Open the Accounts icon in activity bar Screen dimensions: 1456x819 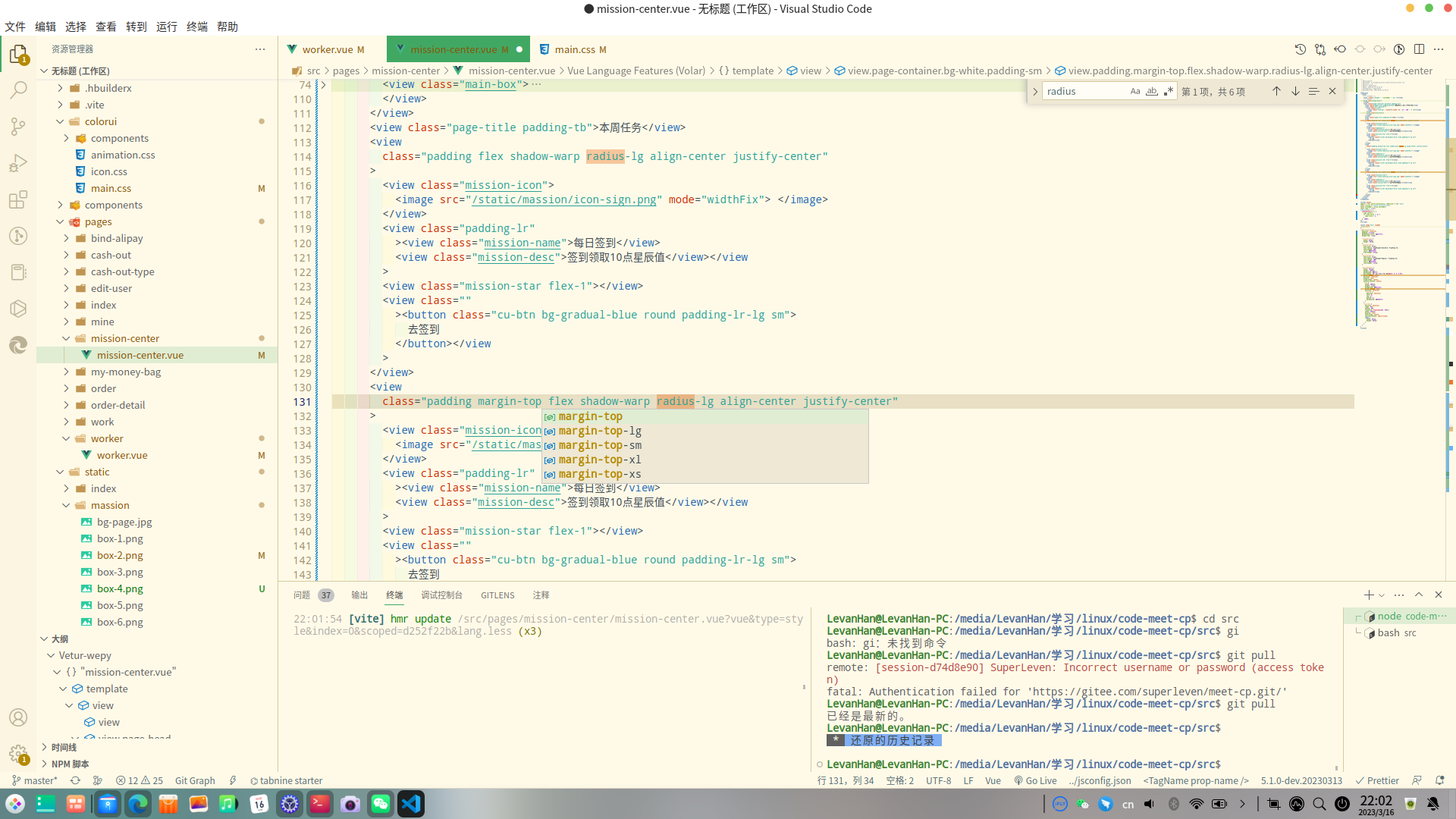(18, 717)
